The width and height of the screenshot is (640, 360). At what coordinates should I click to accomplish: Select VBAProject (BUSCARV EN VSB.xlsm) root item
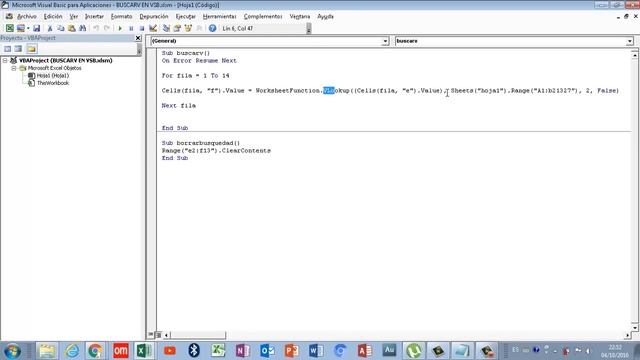65,60
